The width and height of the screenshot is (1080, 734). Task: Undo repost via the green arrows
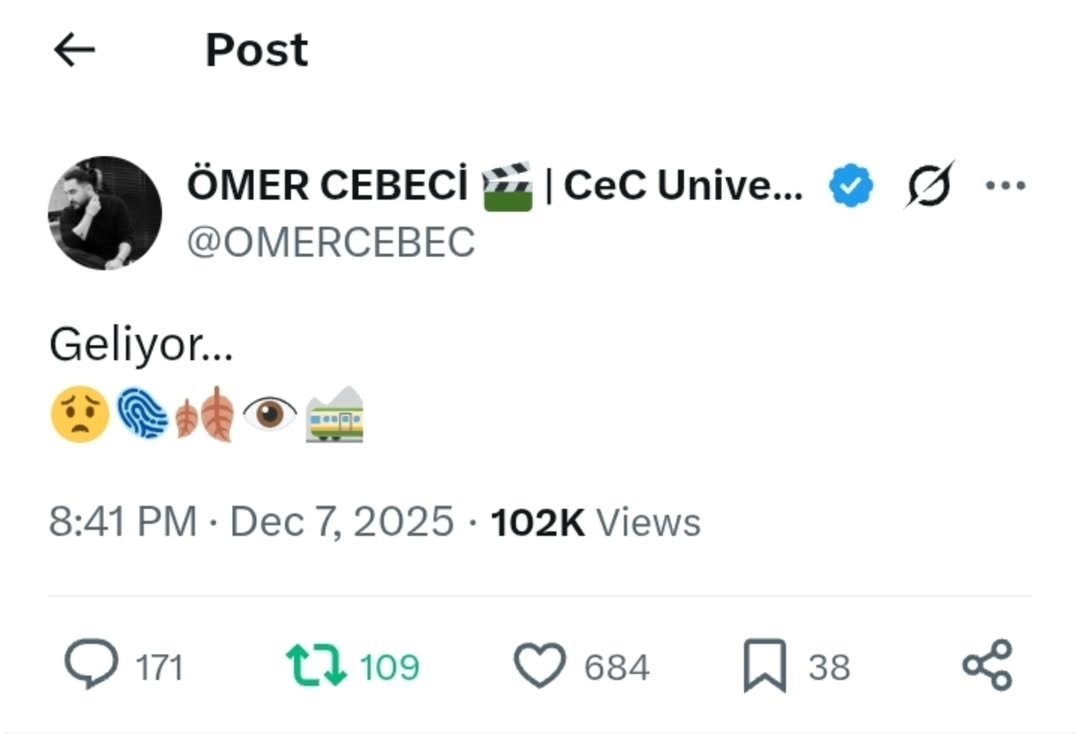316,666
